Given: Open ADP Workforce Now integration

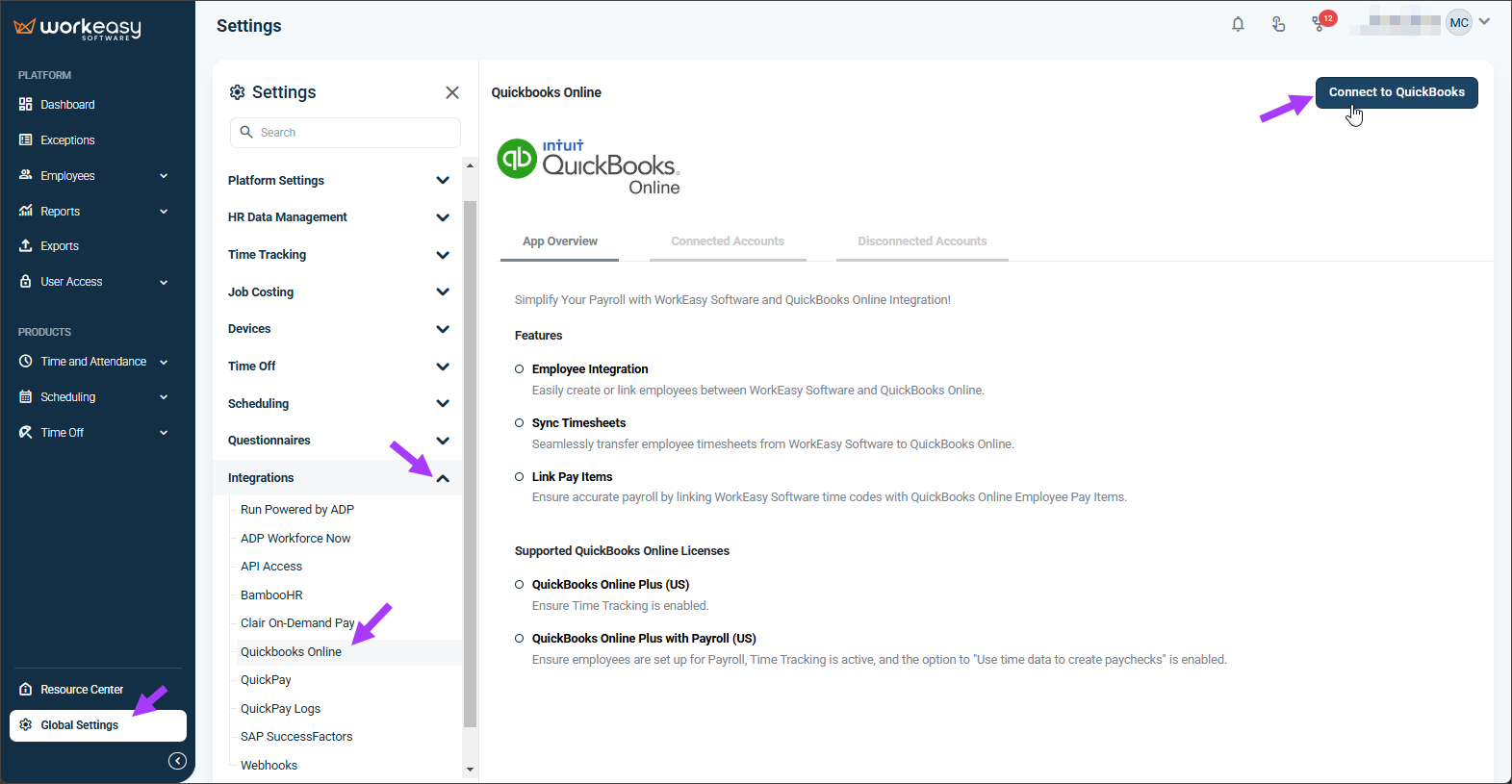Looking at the screenshot, I should point(295,539).
